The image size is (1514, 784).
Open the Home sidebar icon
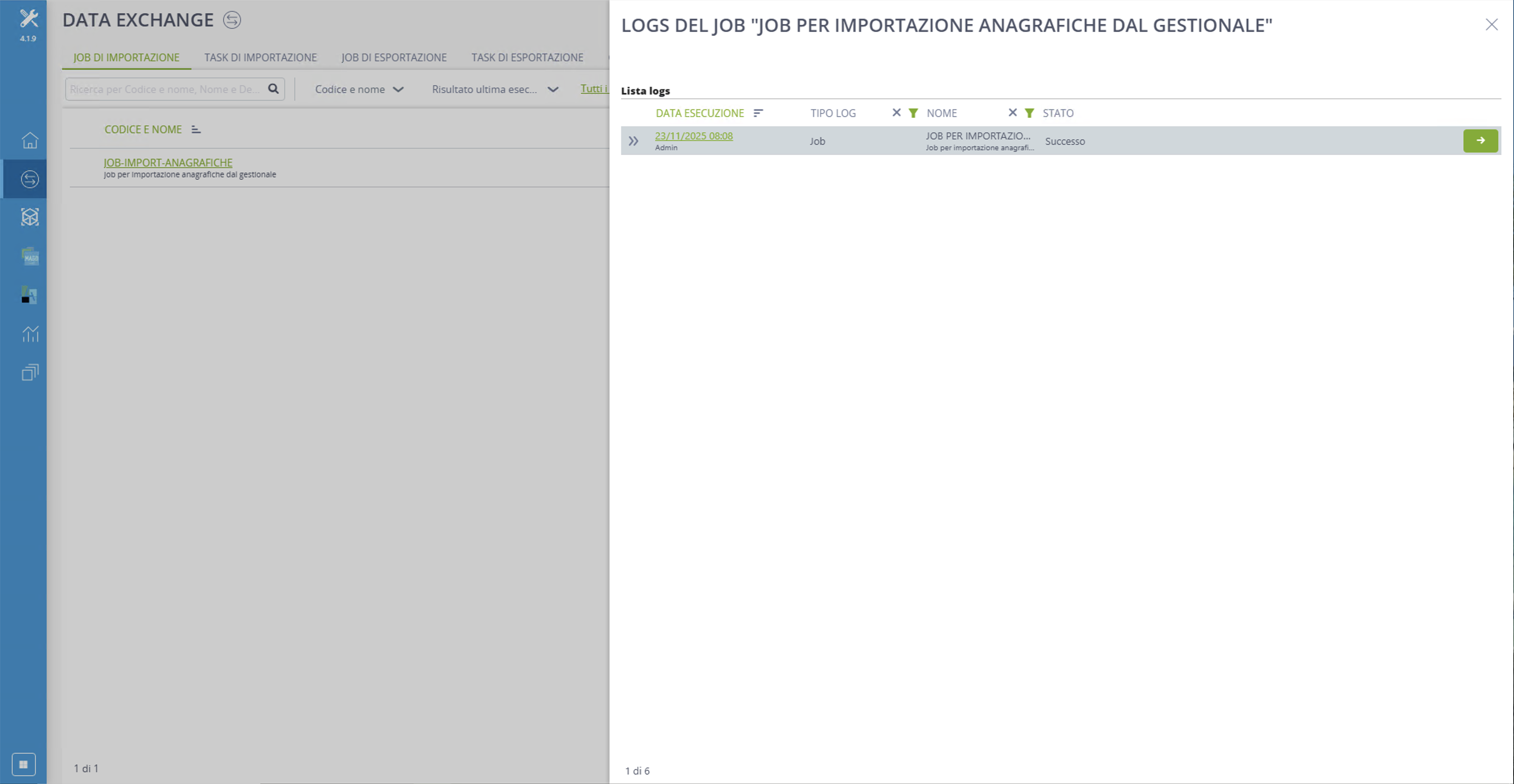click(30, 140)
